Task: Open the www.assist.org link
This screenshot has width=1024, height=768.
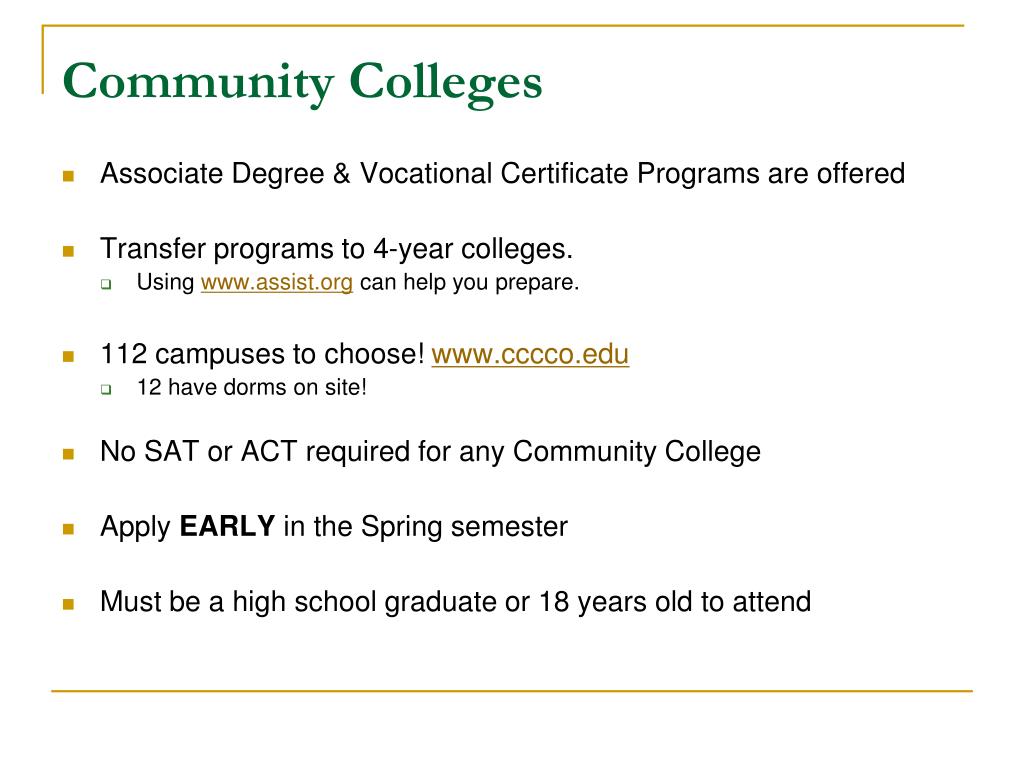Action: (x=276, y=283)
